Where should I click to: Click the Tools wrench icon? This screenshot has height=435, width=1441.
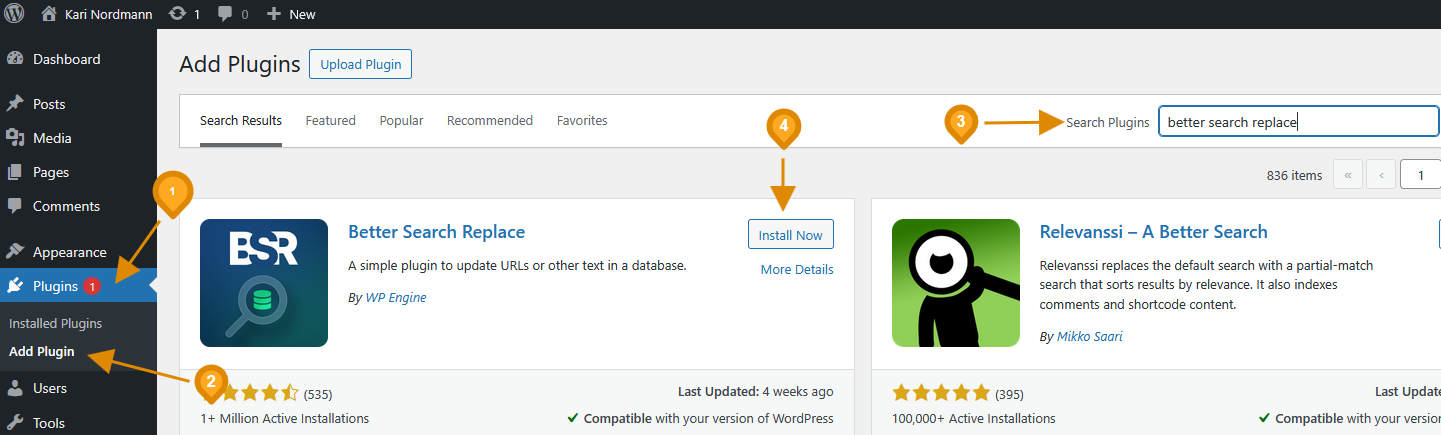click(15, 422)
